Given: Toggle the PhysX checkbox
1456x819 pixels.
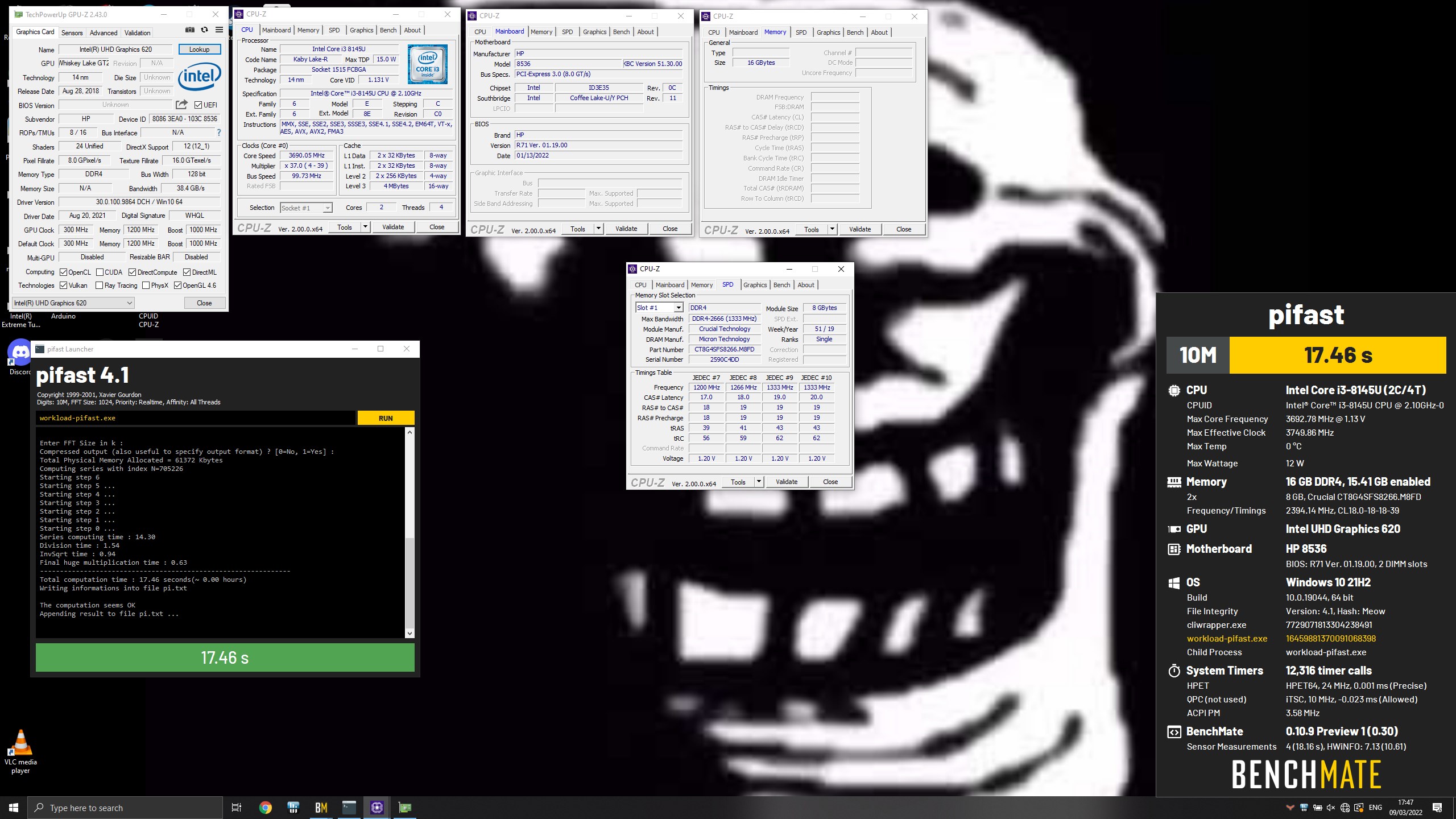Looking at the screenshot, I should tap(146, 286).
